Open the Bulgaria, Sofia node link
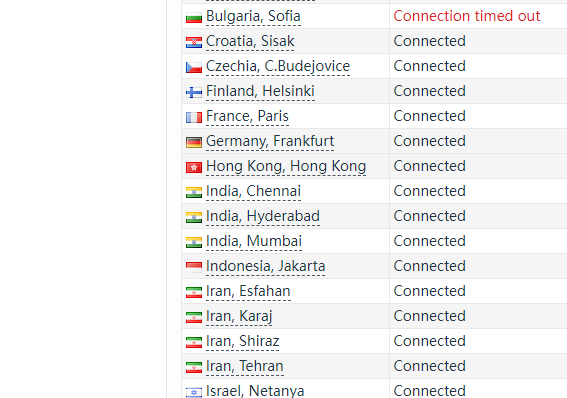Image resolution: width=567 pixels, height=398 pixels. 253,16
